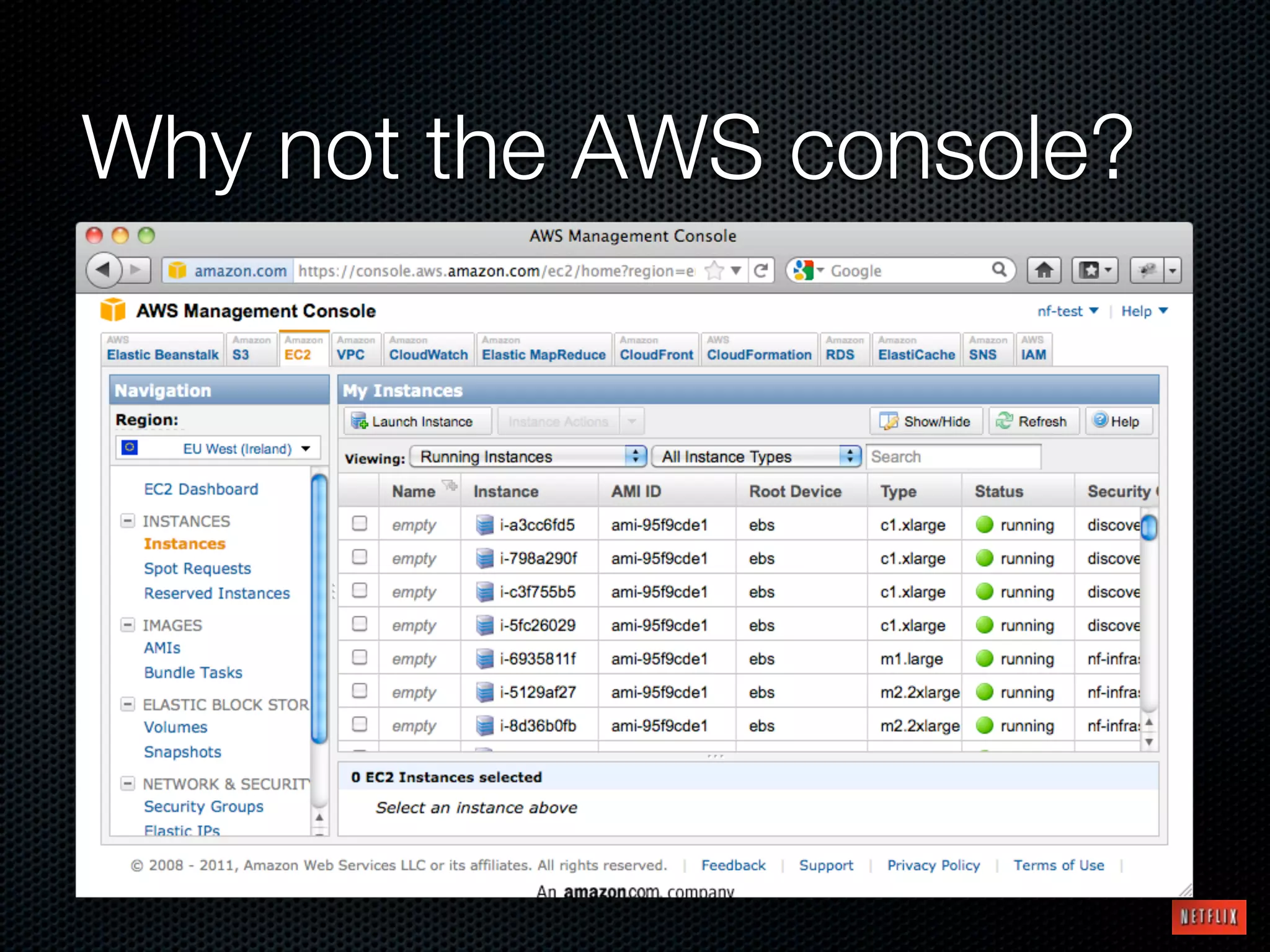
Task: Switch to the Elastic Beanstalk tab
Action: pyautogui.click(x=162, y=350)
